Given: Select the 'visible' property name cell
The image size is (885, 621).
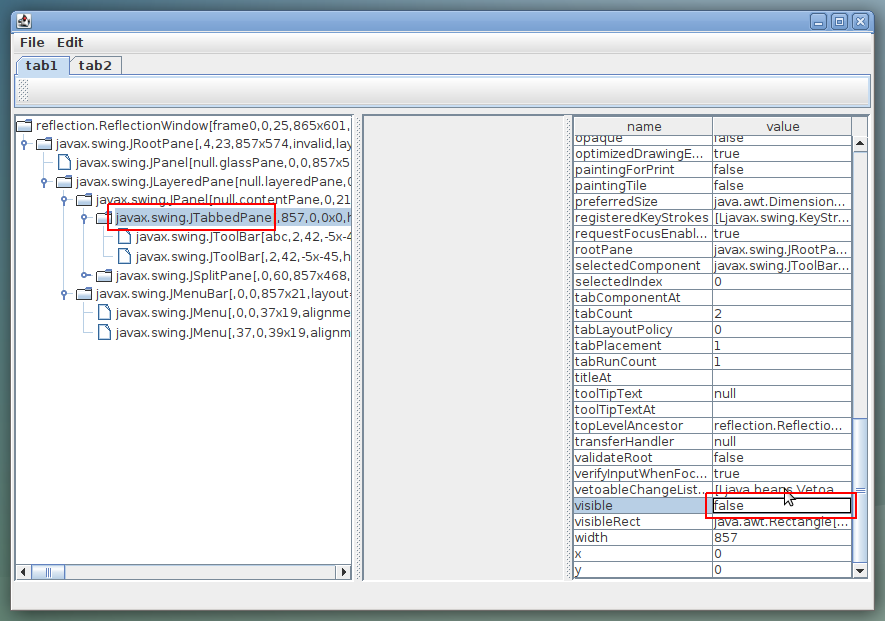Looking at the screenshot, I should tap(643, 506).
